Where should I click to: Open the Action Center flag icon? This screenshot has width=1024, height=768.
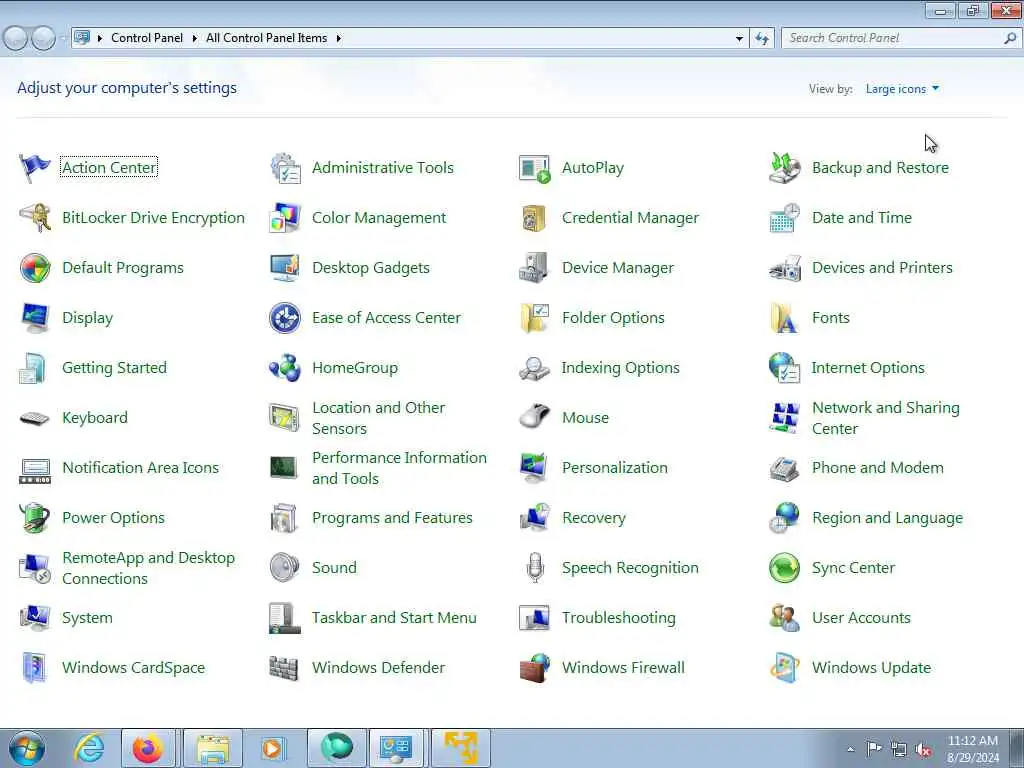(x=35, y=168)
